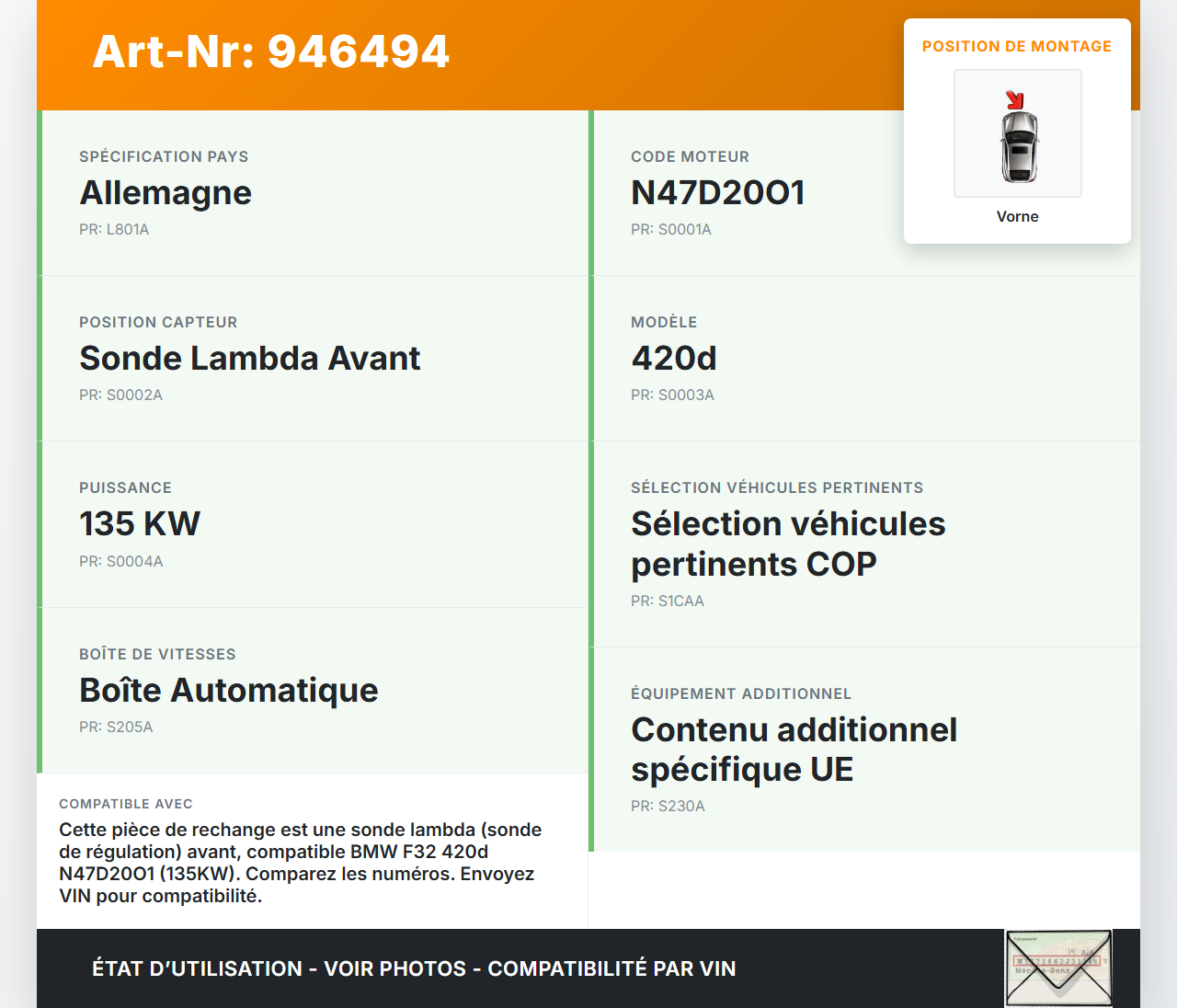Viewport: 1177px width, 1008px height.
Task: Click the PR: S205A gearbox code
Action: [116, 727]
